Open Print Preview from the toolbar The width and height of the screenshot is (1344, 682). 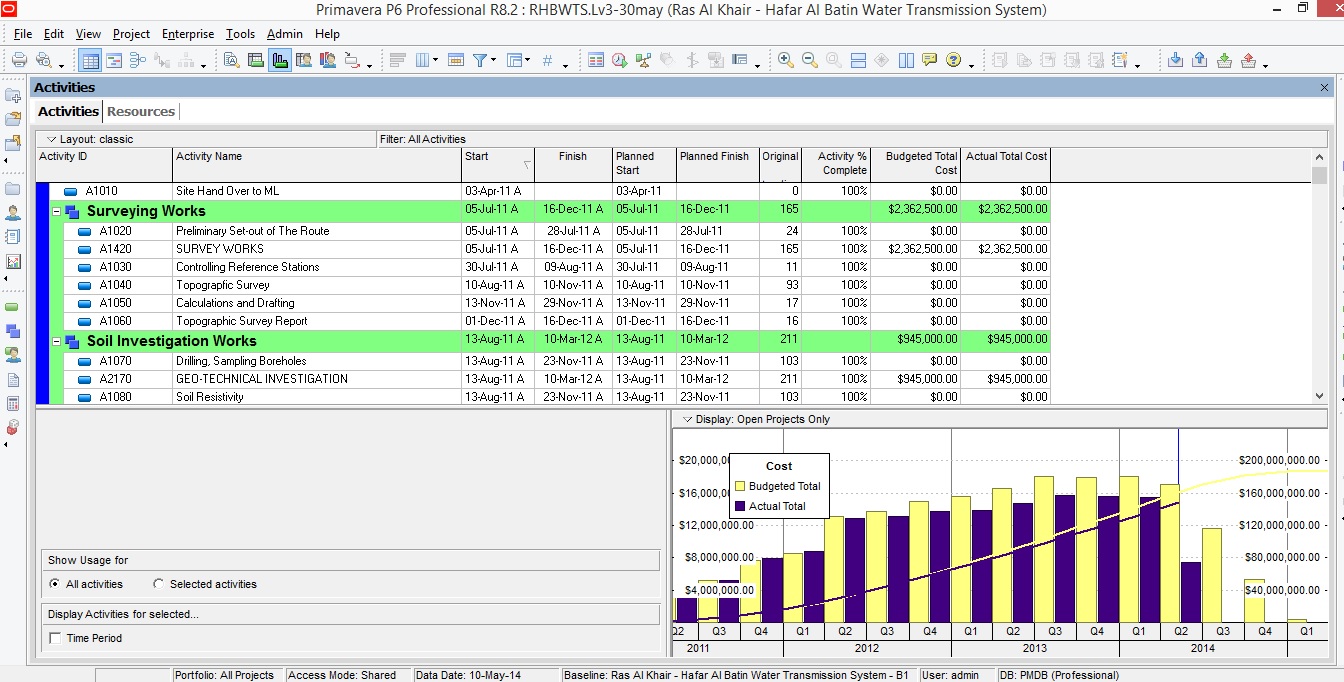tap(44, 60)
